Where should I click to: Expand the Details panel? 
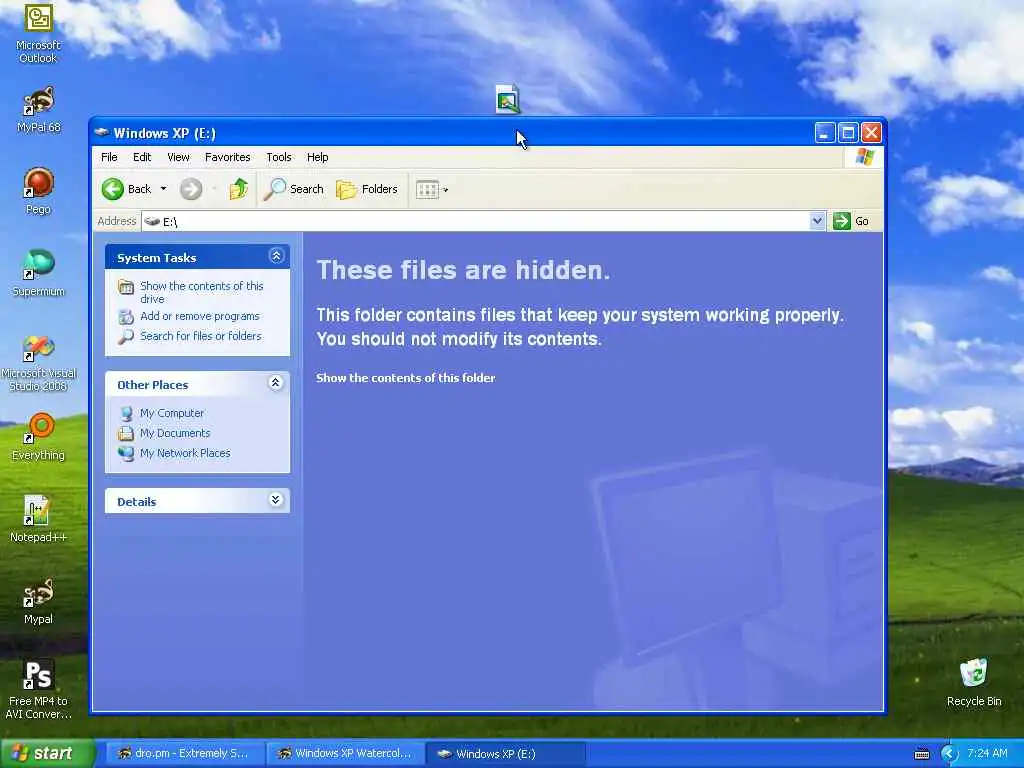[x=276, y=500]
